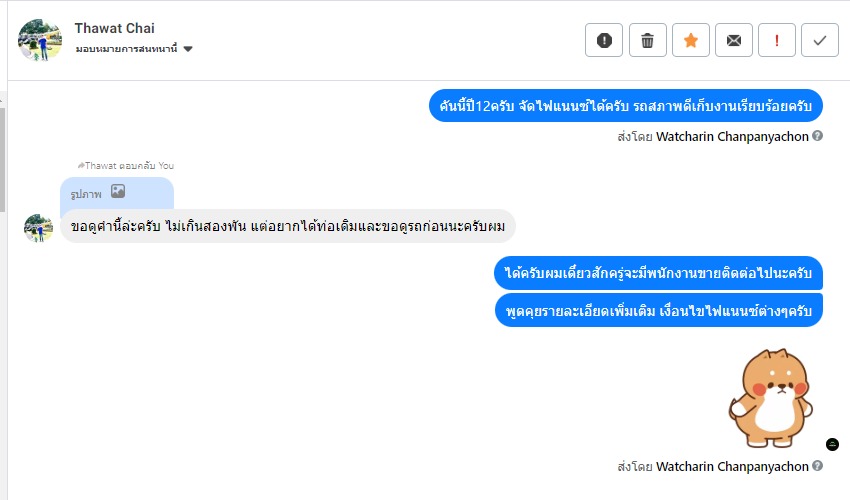Open the assign conversation dropdown

(126, 49)
